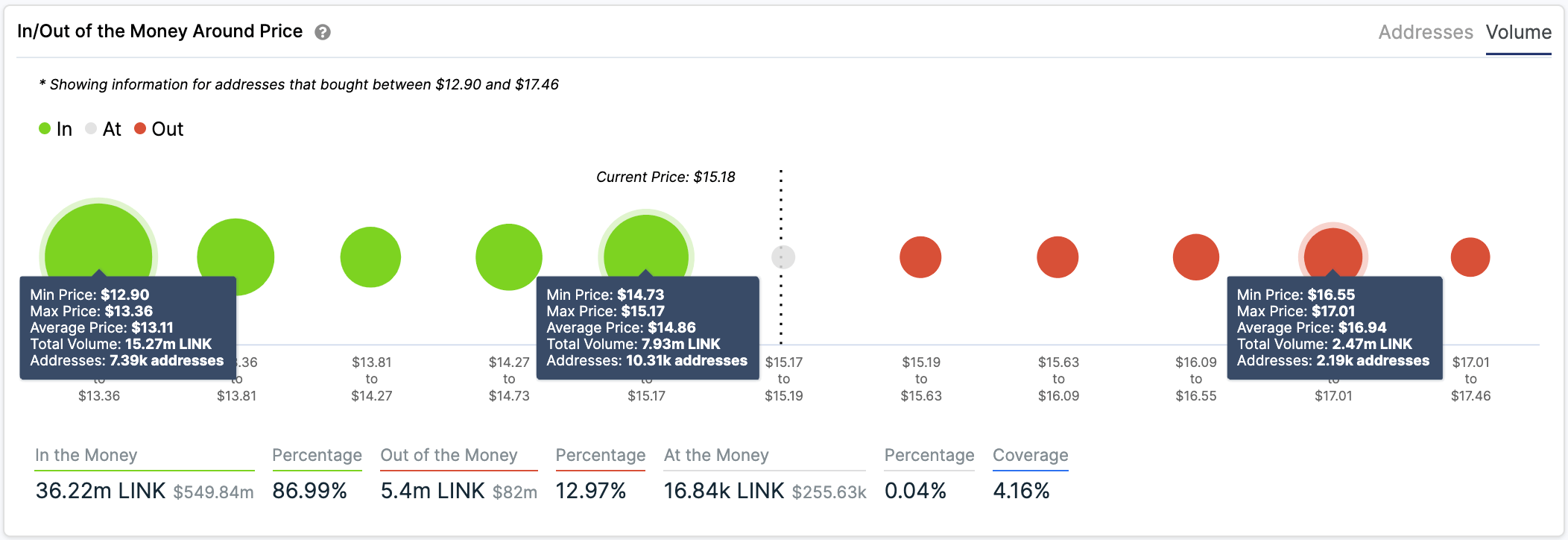Viewport: 1568px width, 540px height.
Task: Click the highlighted red bubble at $16.55 range
Action: point(1333,250)
